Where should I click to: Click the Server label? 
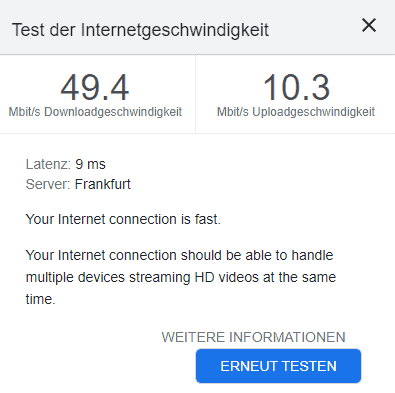tap(48, 184)
